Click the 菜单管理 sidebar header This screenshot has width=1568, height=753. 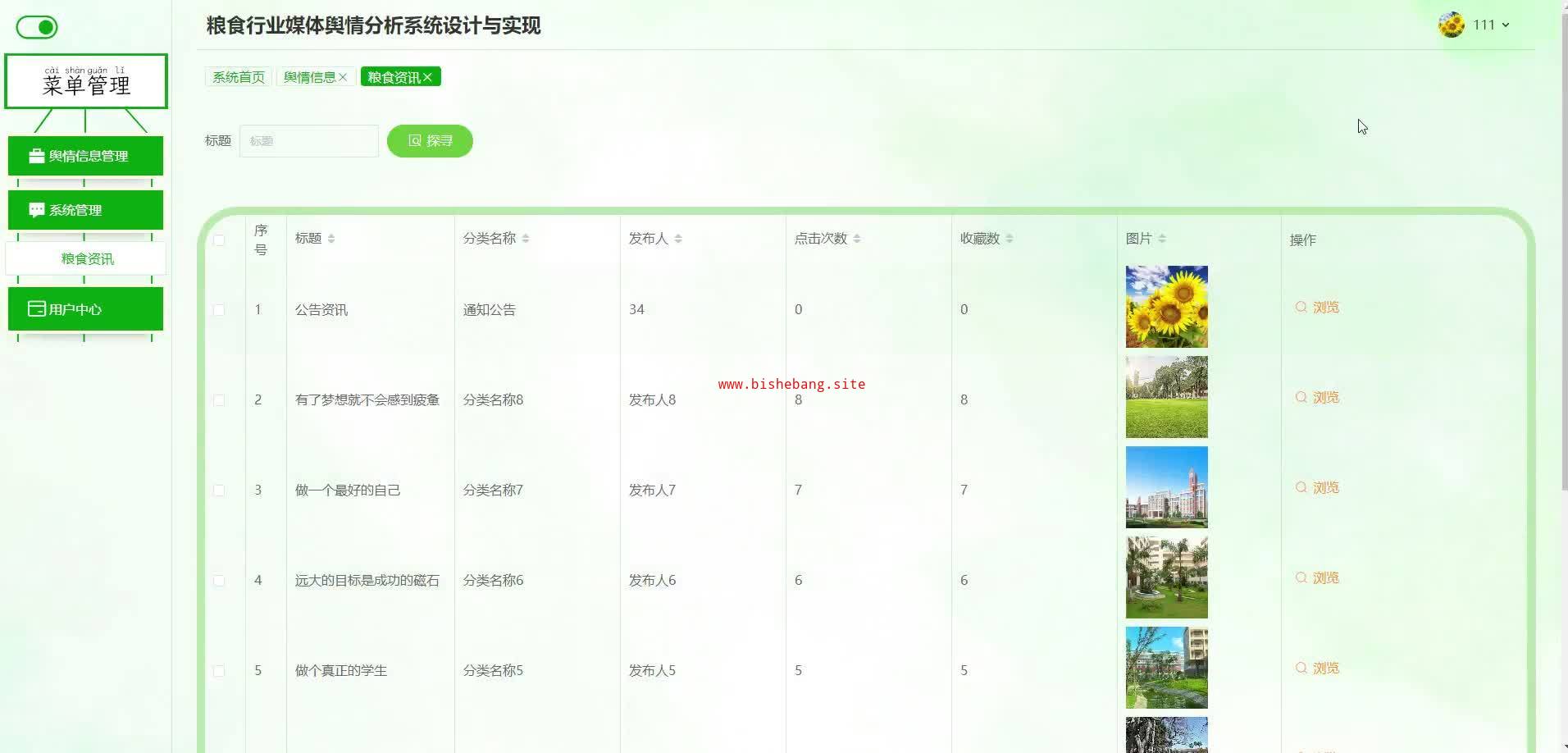point(86,81)
